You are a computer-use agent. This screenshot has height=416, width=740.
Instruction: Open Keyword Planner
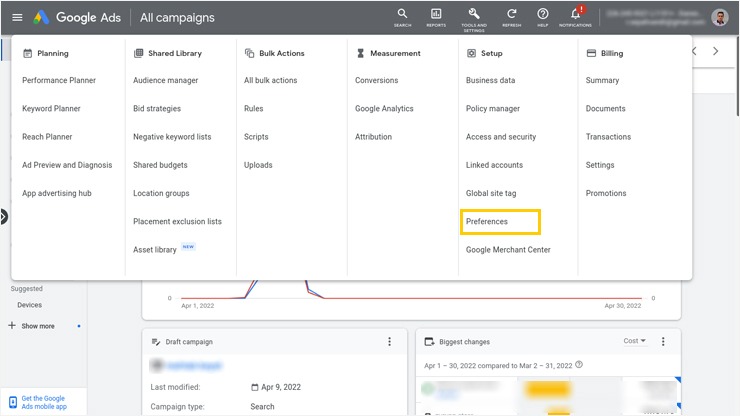click(x=51, y=109)
